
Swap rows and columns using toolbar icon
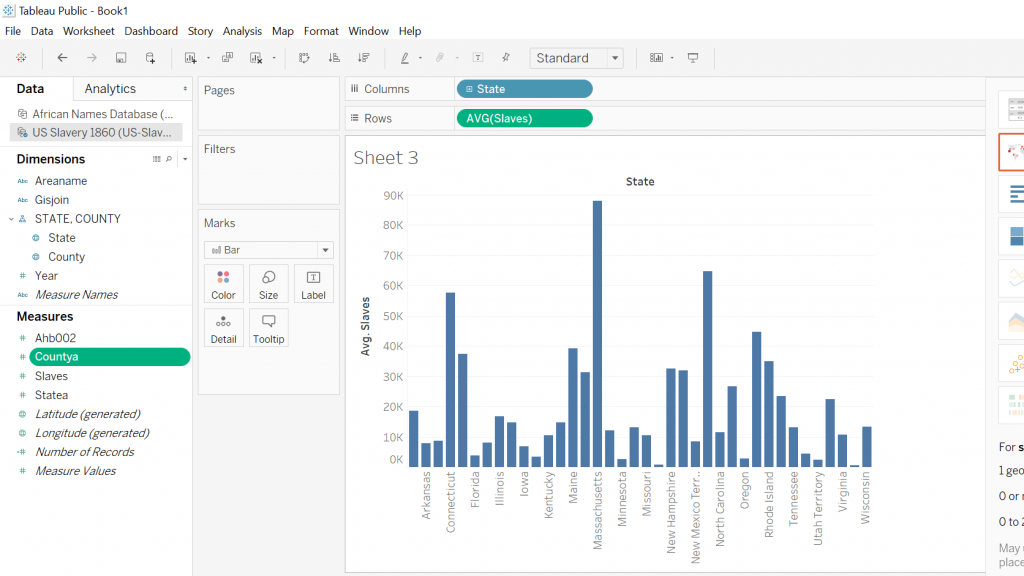(x=304, y=58)
